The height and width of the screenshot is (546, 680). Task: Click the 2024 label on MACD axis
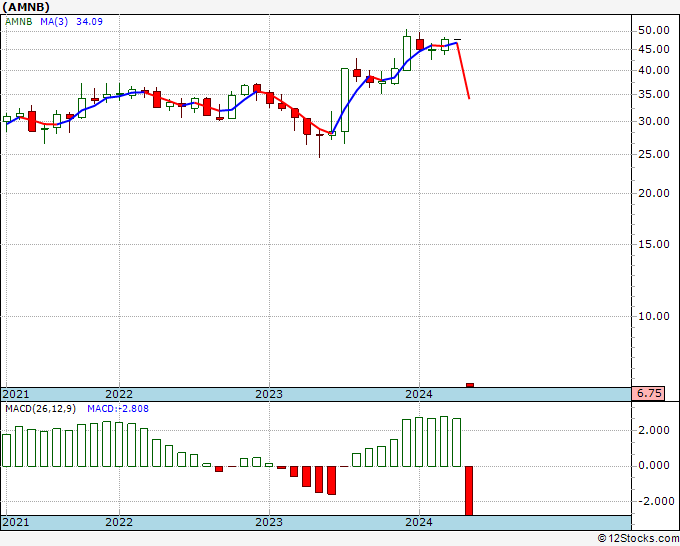418,522
